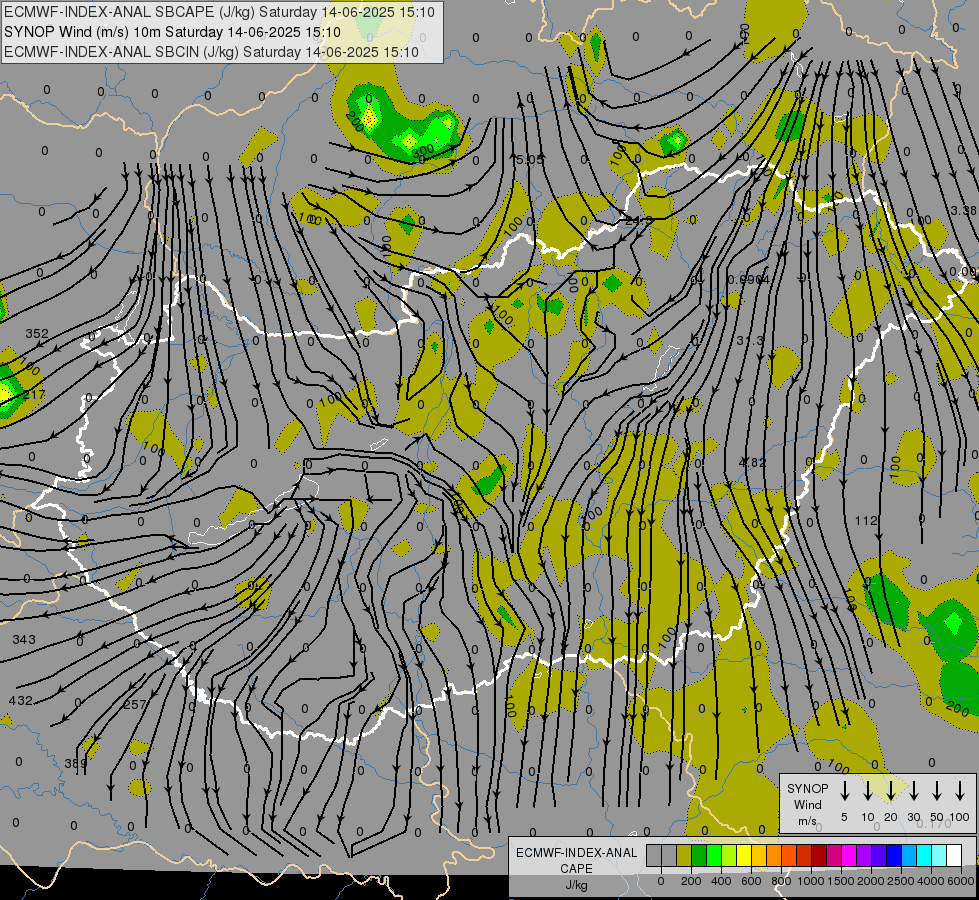Pick the dark red swatch at the 1000 tick
This screenshot has width=979, height=900.
[819, 855]
